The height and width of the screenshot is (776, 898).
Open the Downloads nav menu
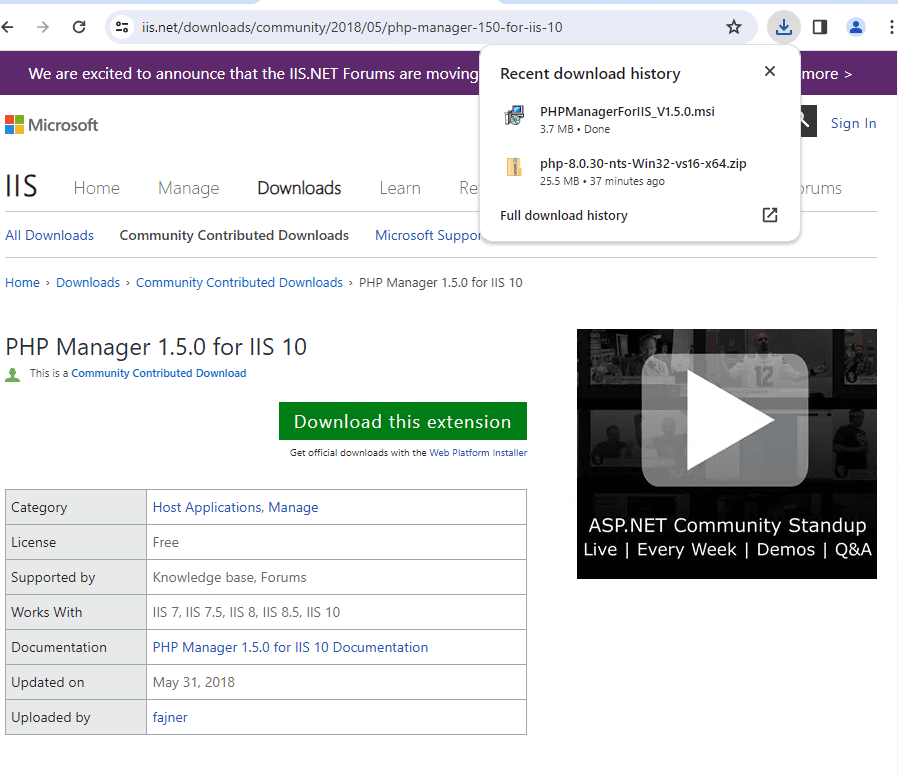click(x=299, y=188)
